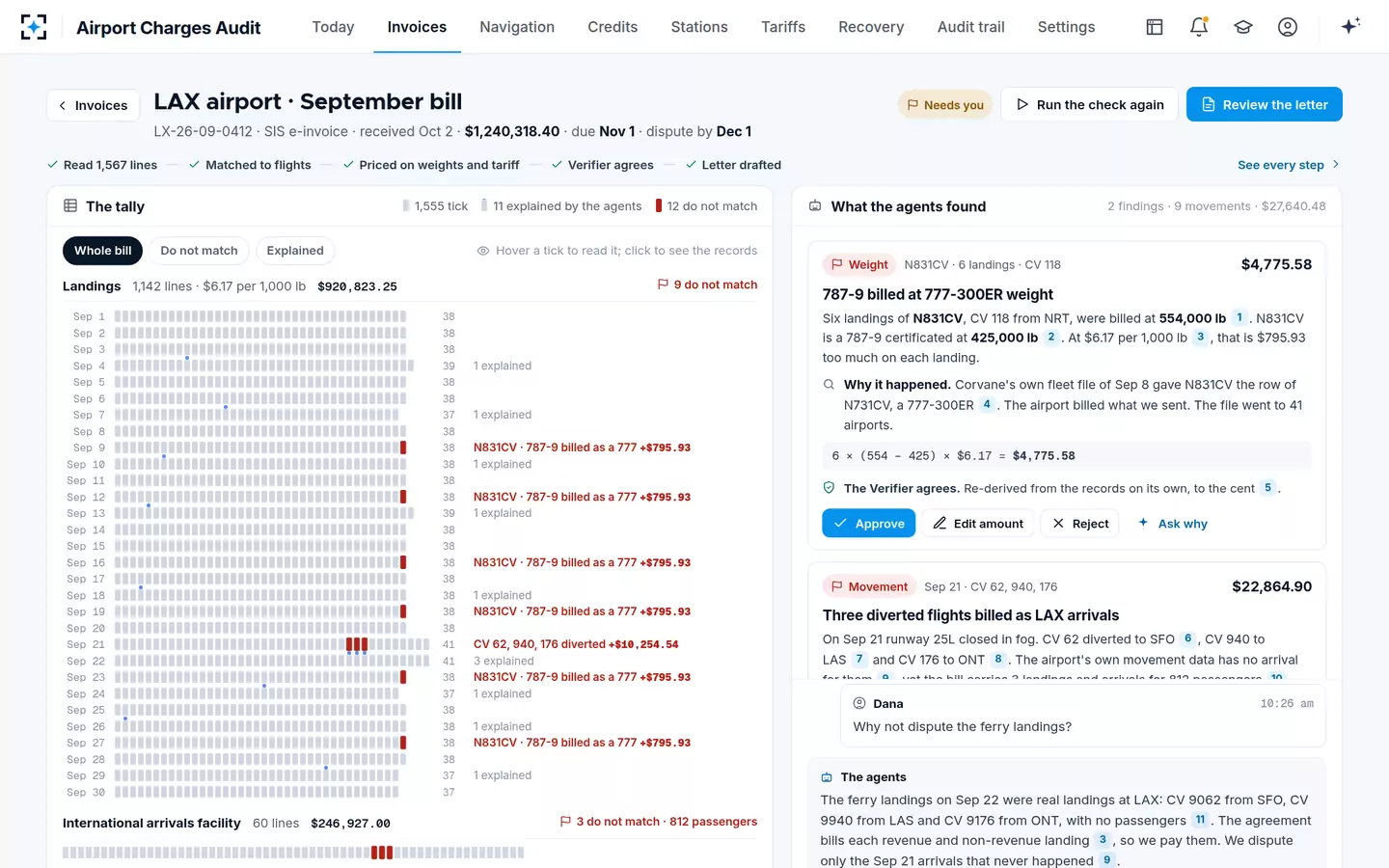
Task: Switch to the Tariffs tab
Action: [783, 27]
